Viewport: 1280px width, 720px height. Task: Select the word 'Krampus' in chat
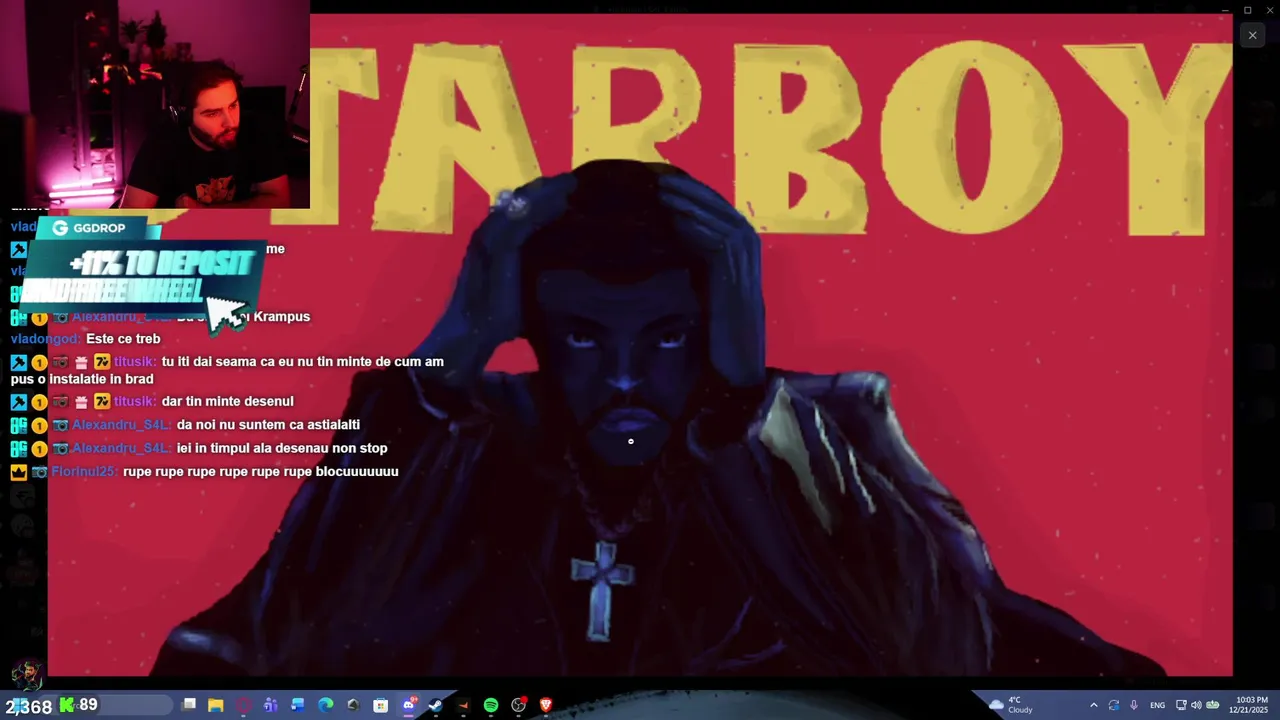tap(282, 316)
